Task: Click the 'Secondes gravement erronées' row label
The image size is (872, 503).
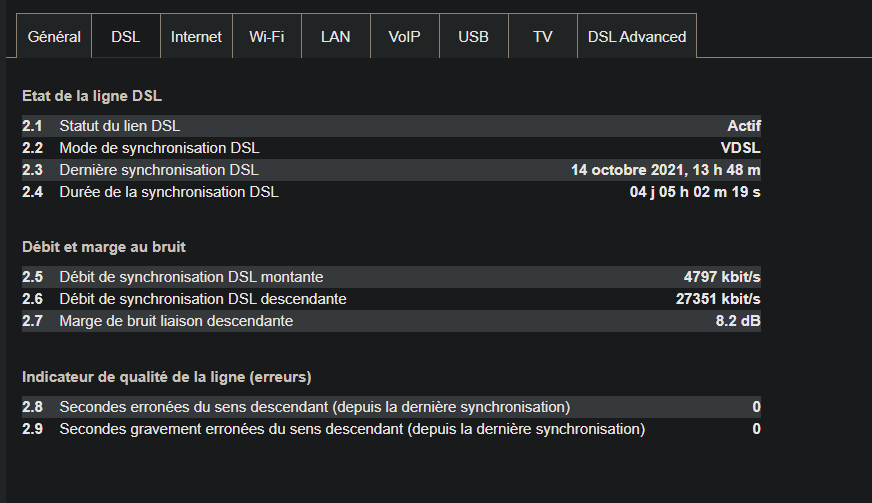Action: 352,429
